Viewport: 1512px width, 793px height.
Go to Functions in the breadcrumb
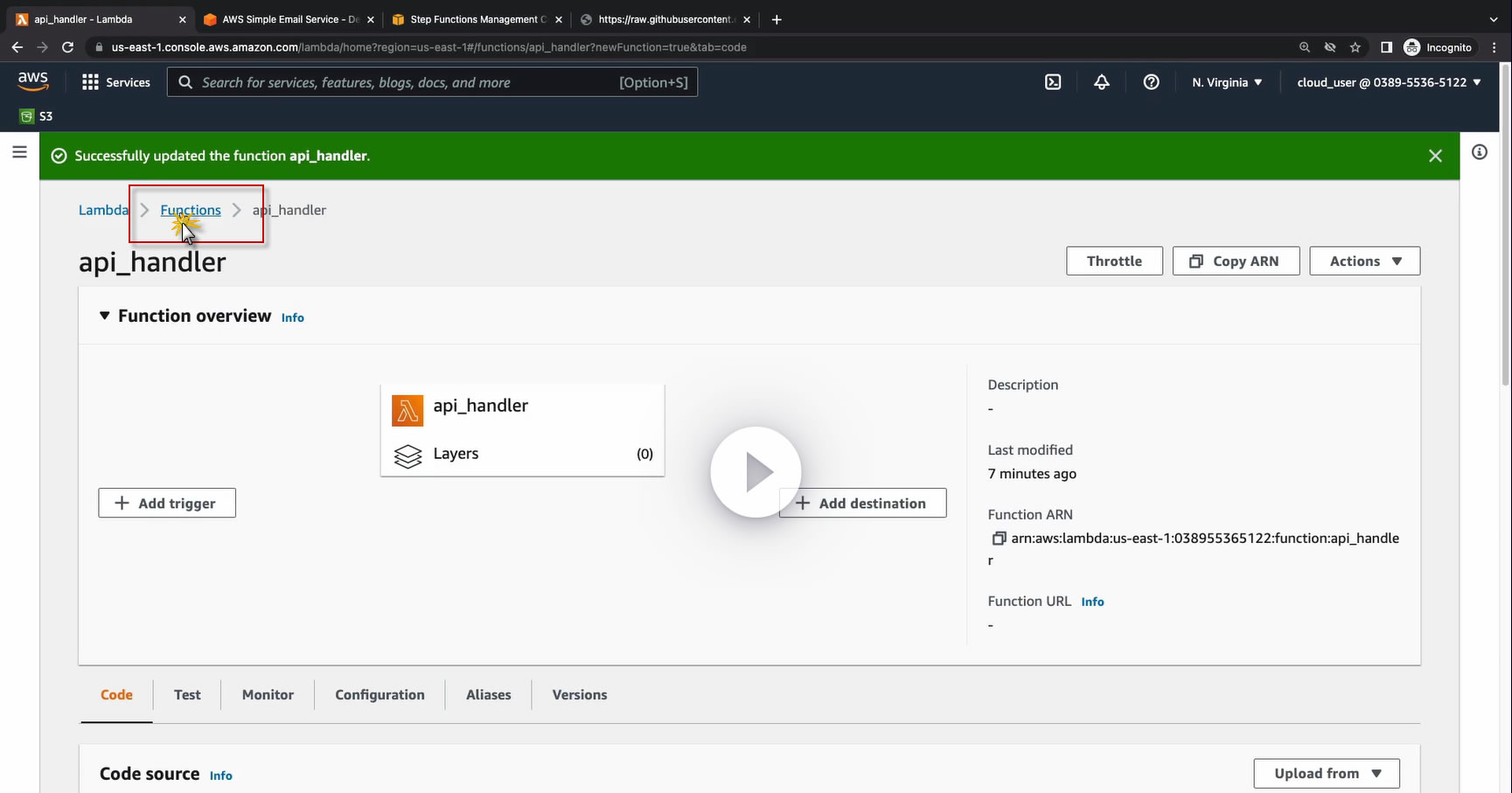pyautogui.click(x=191, y=210)
